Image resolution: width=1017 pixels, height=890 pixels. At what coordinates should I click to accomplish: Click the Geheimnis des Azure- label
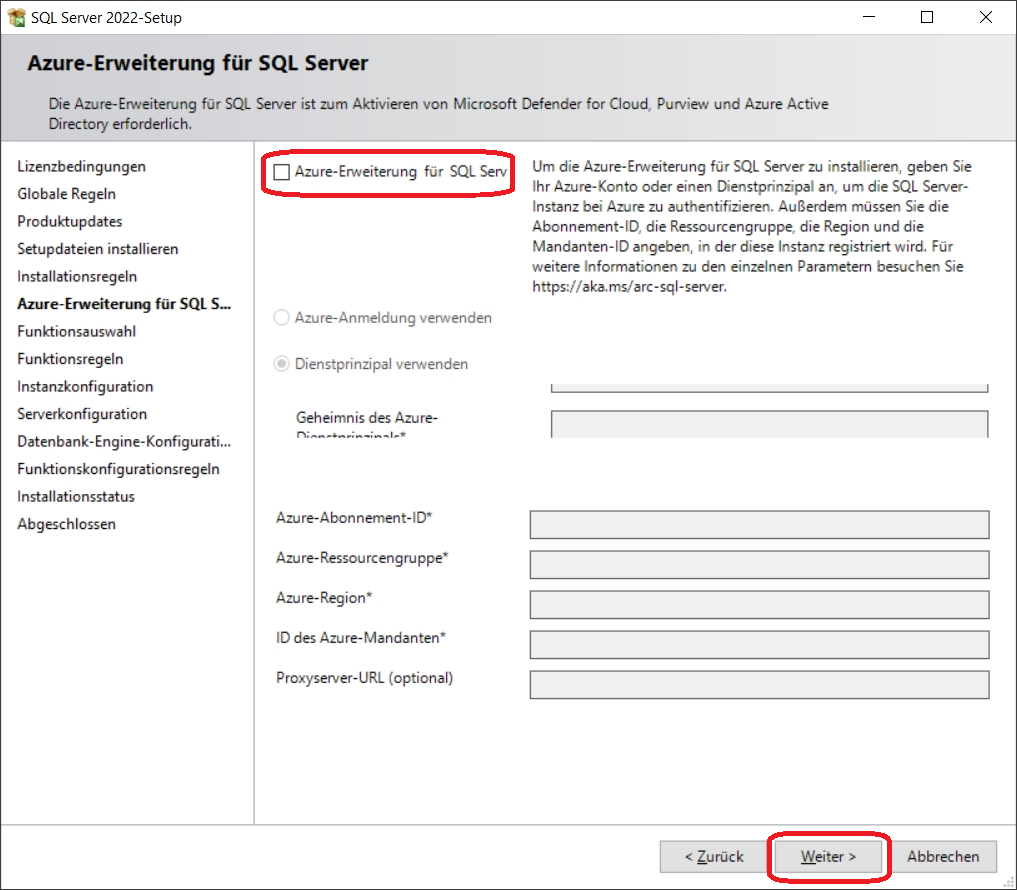coord(367,418)
